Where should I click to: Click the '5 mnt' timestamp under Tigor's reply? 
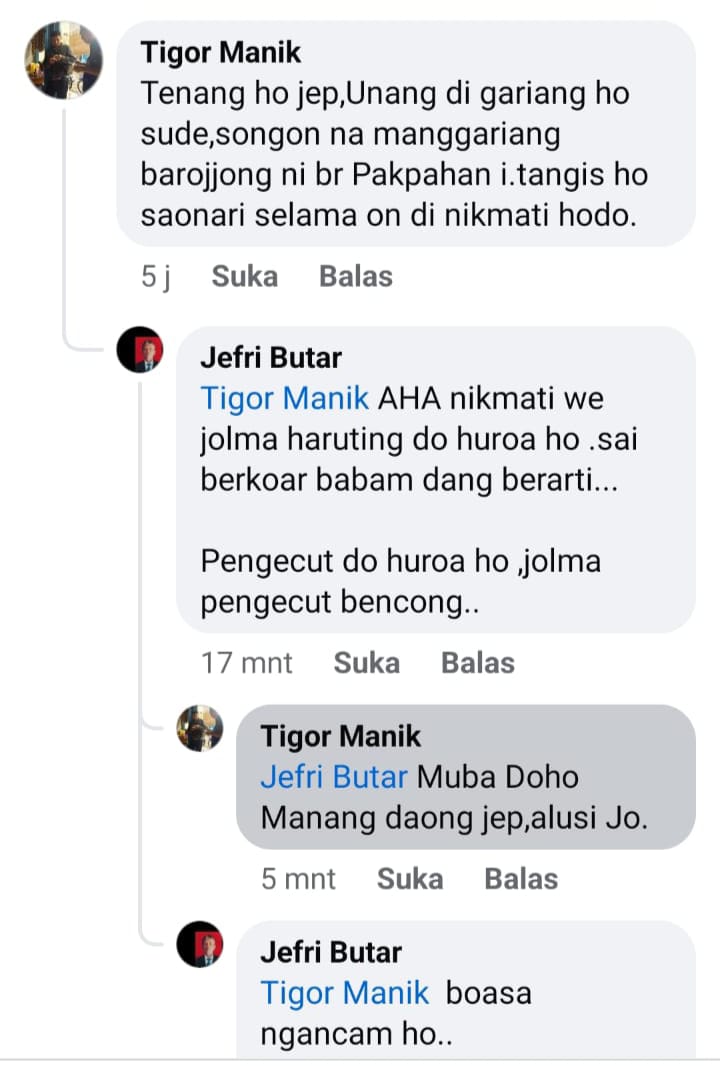click(298, 879)
